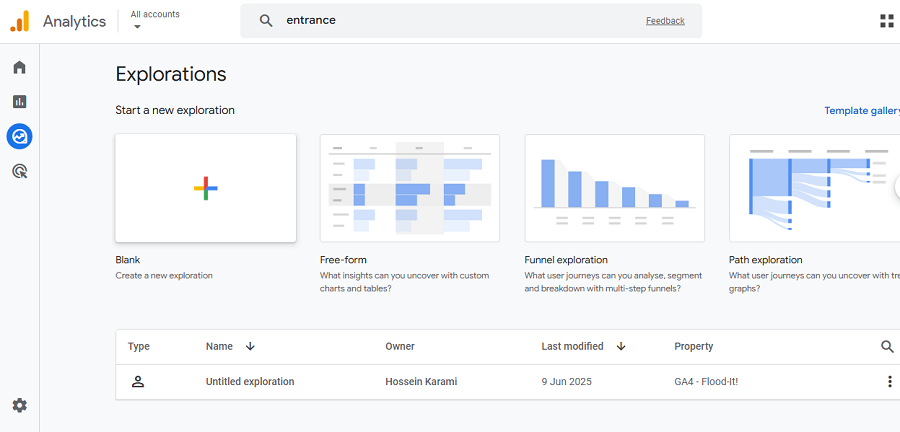The height and width of the screenshot is (432, 900).
Task: Open the Home icon in sidebar
Action: click(x=19, y=67)
